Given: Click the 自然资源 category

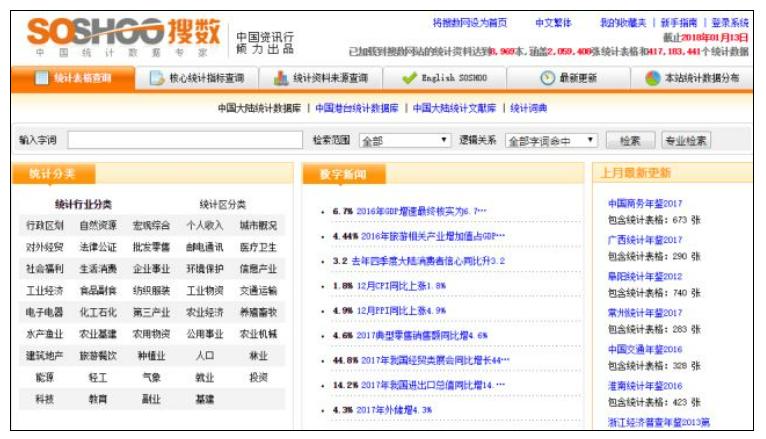Looking at the screenshot, I should tap(98, 225).
